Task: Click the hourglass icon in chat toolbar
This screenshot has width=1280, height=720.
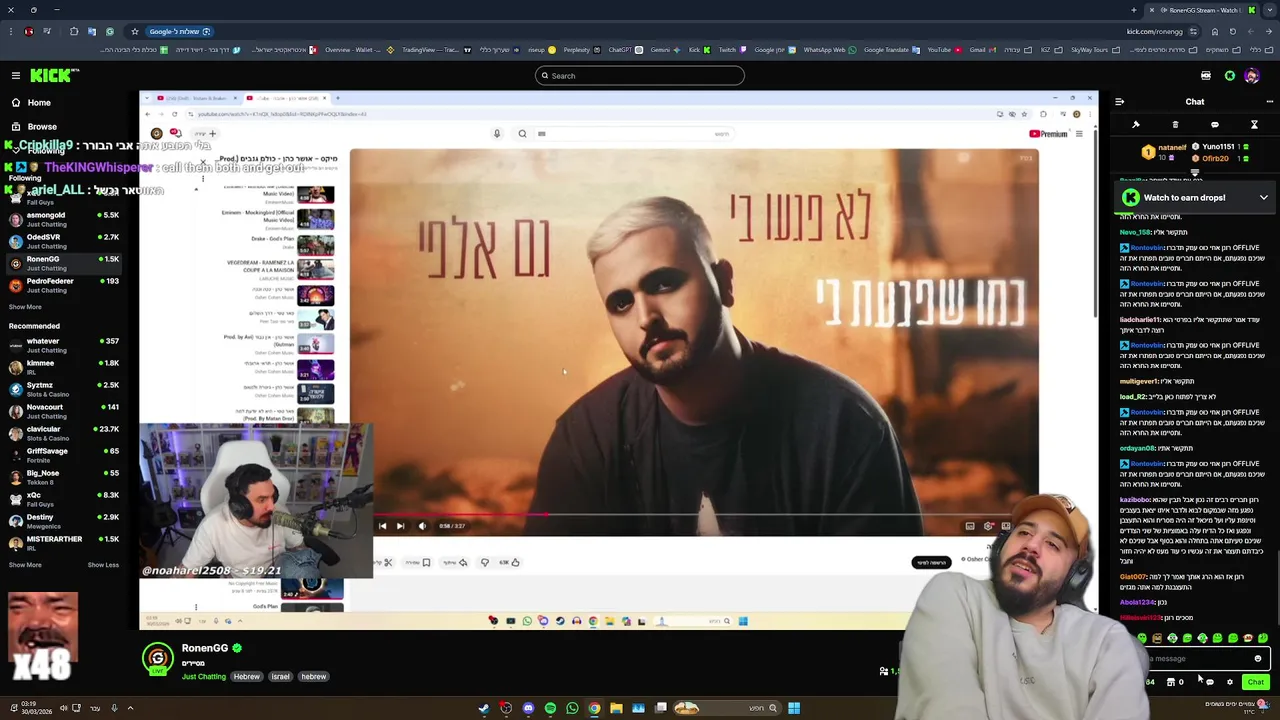Action: (1254, 125)
